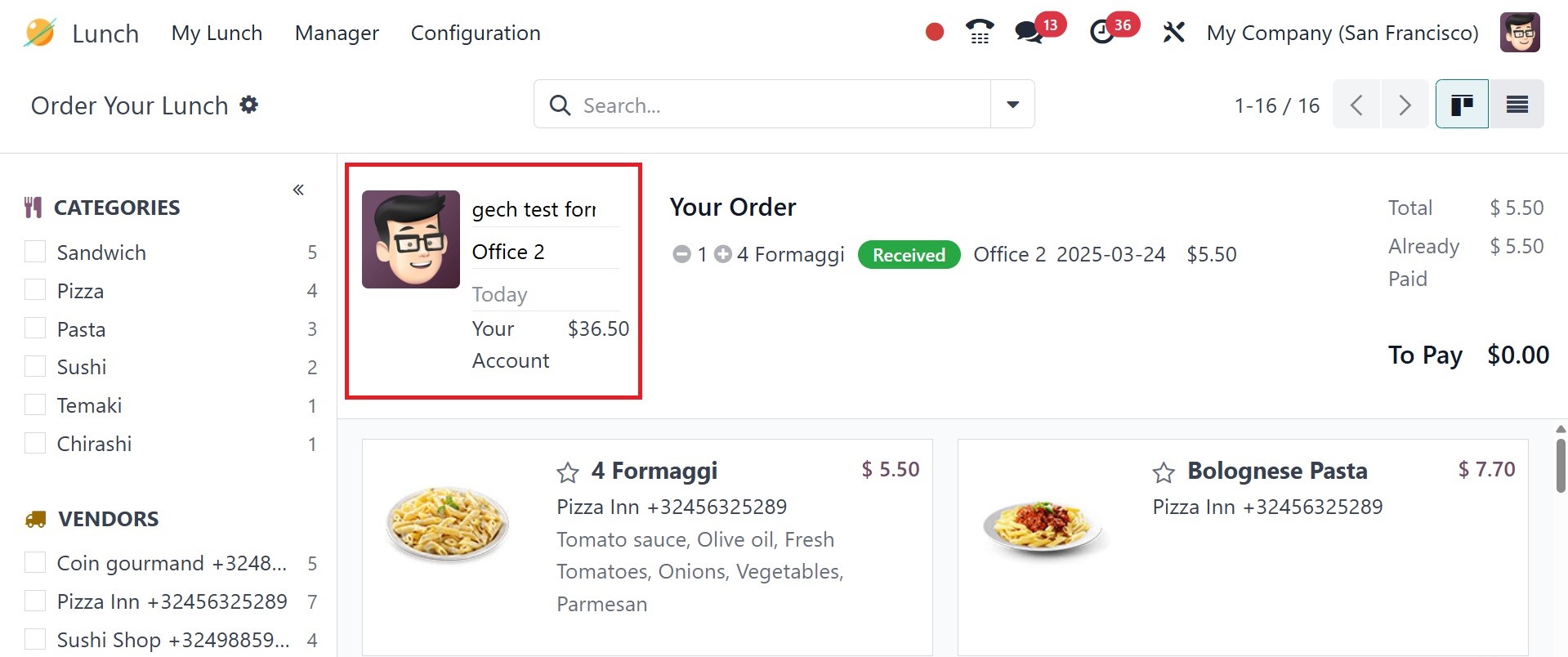Open the company switcher My Company (San Francisco)
1568x657 pixels.
pos(1342,33)
